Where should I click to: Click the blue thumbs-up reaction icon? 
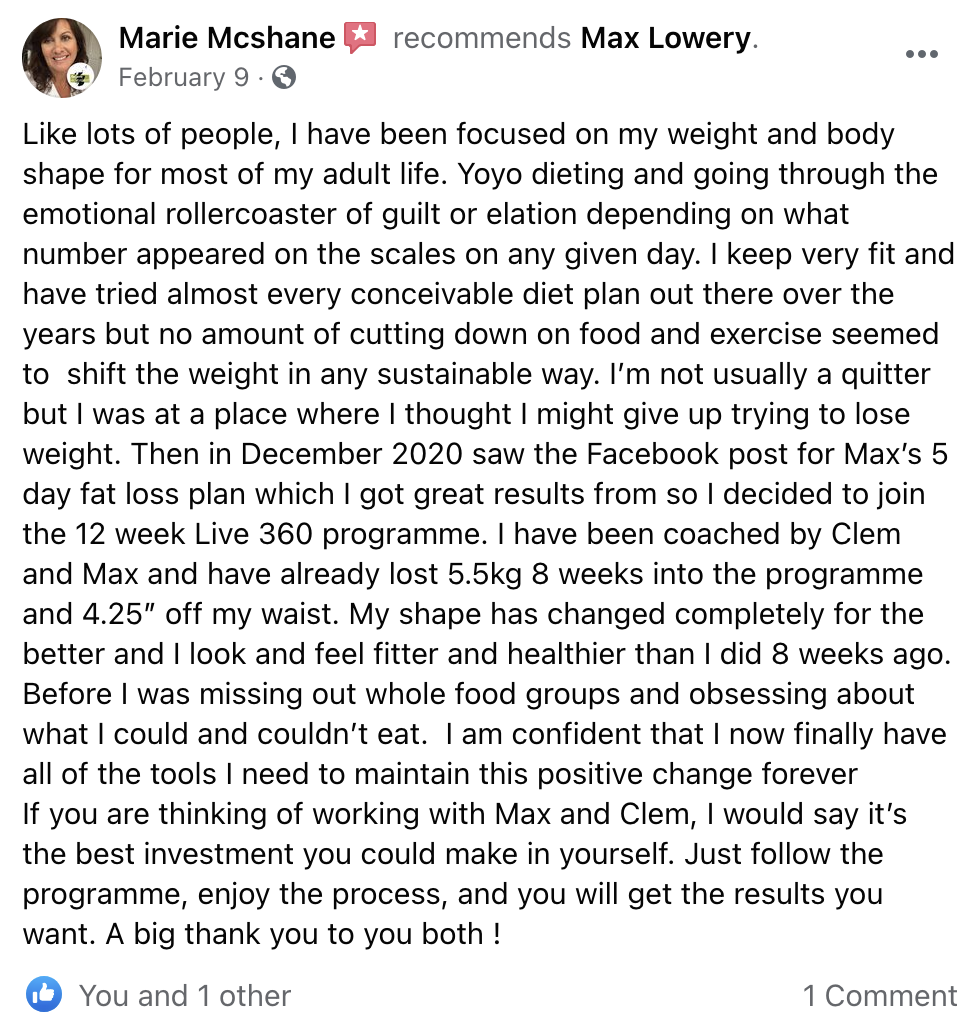click(44, 995)
